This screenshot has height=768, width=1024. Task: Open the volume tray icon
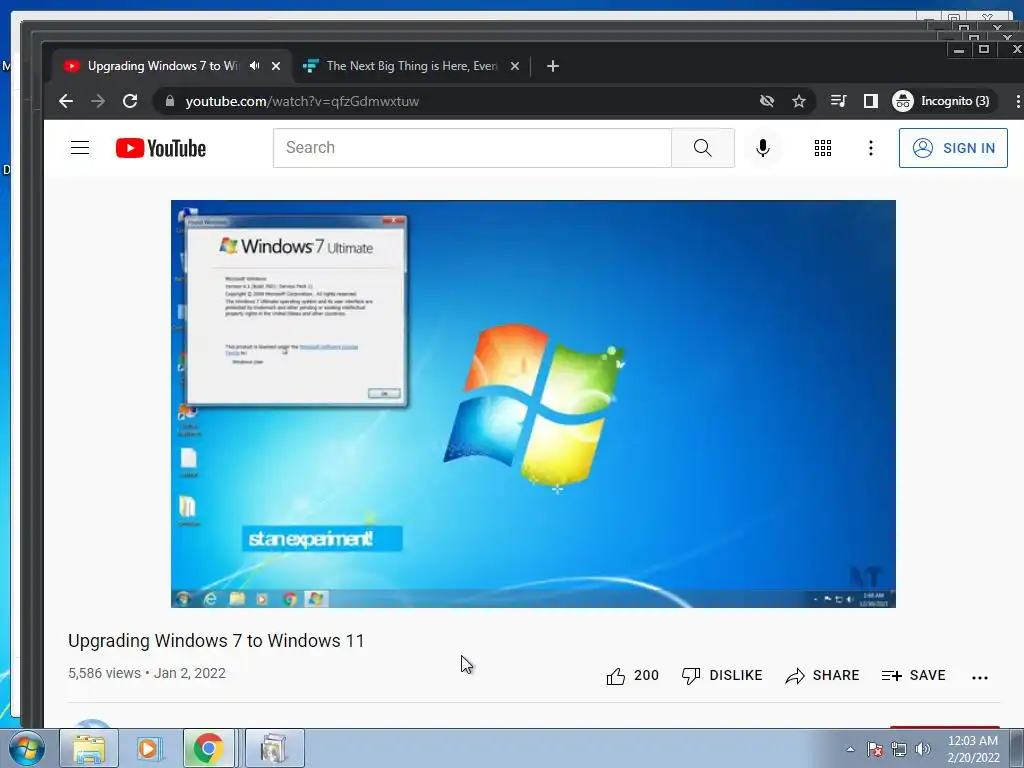point(923,749)
